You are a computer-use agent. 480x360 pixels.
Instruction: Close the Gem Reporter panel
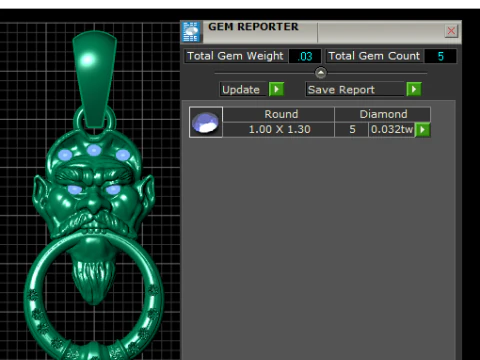(x=451, y=31)
